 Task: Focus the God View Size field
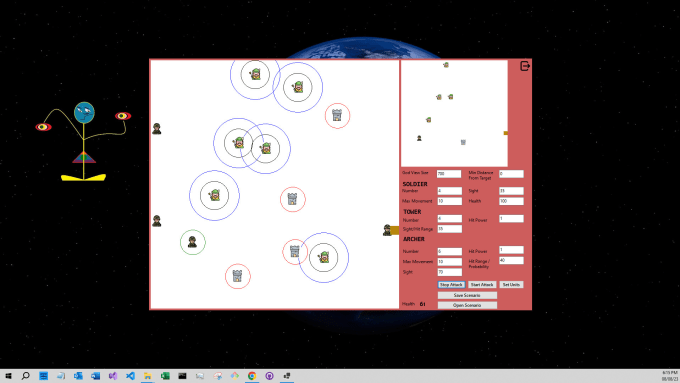(449, 174)
